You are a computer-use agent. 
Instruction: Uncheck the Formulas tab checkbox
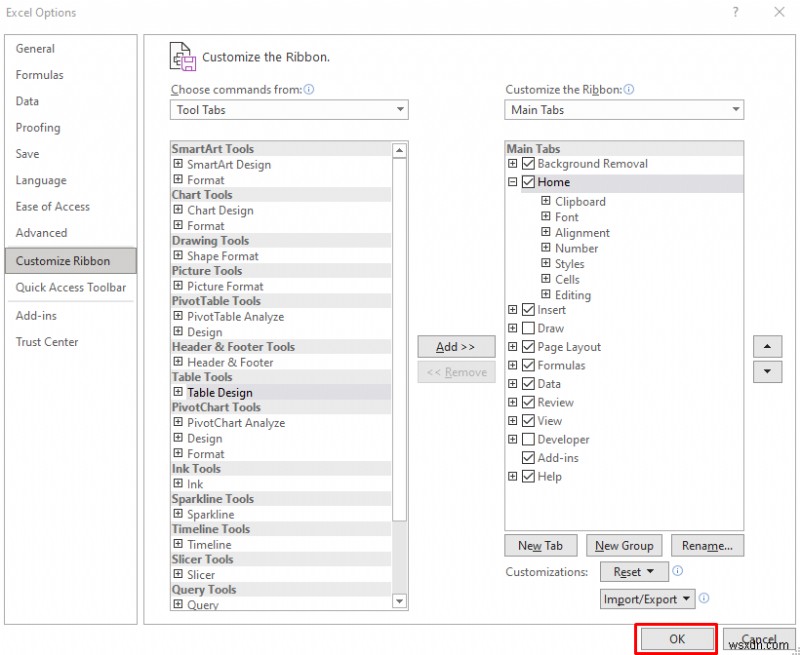click(x=528, y=365)
